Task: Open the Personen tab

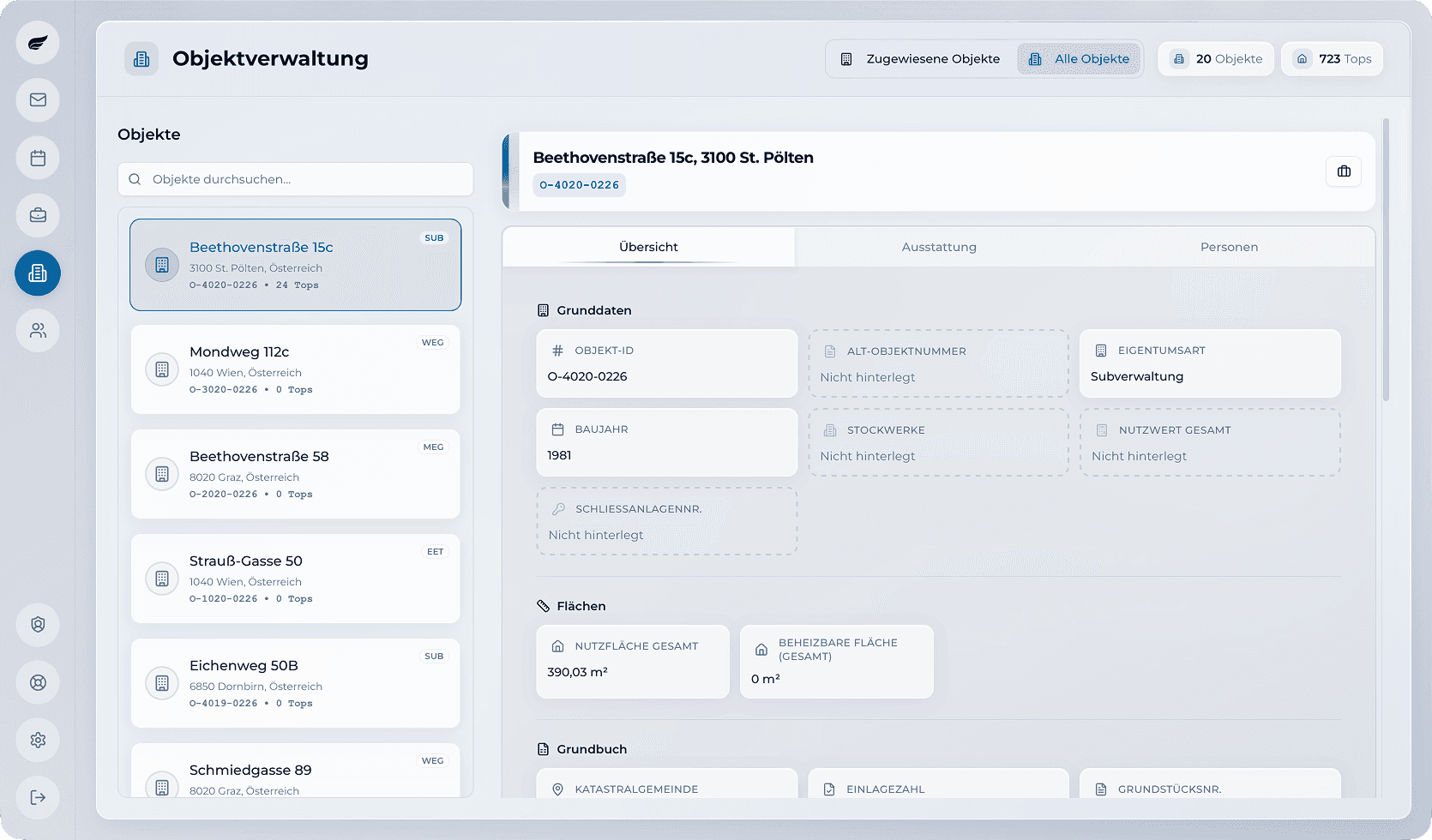Action: [x=1229, y=247]
